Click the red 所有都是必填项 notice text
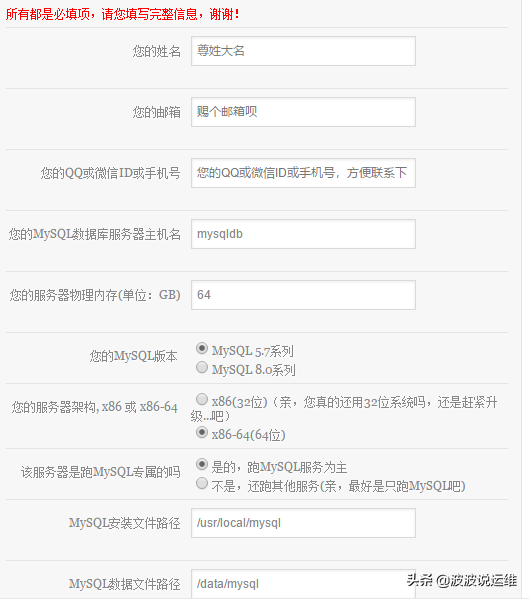The width and height of the screenshot is (529, 599). click(x=123, y=15)
